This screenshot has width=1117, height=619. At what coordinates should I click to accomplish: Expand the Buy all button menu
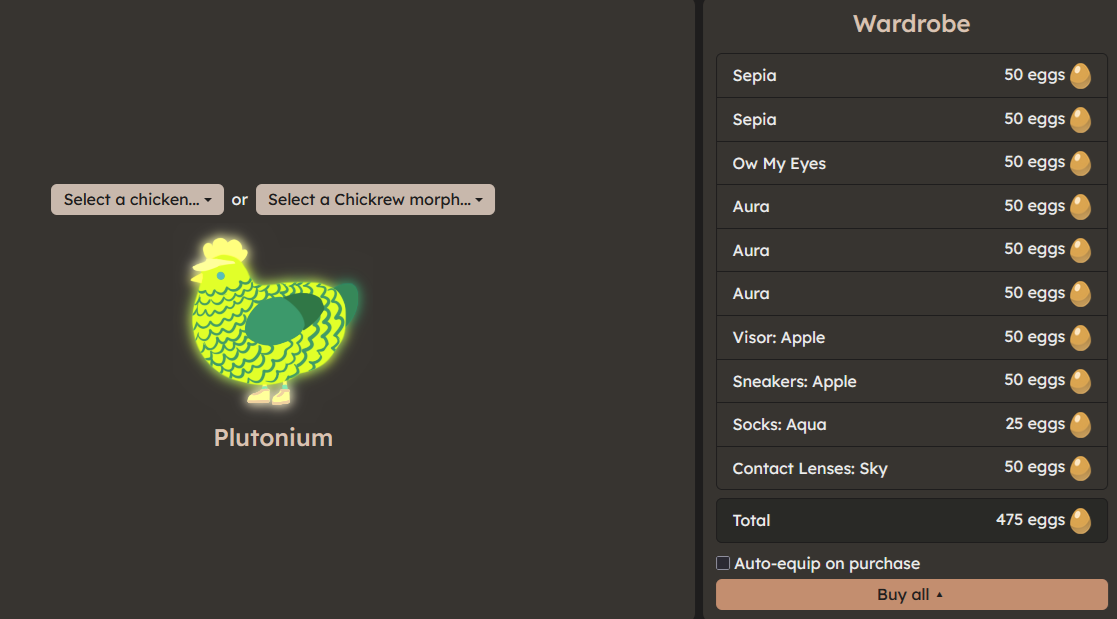point(911,595)
